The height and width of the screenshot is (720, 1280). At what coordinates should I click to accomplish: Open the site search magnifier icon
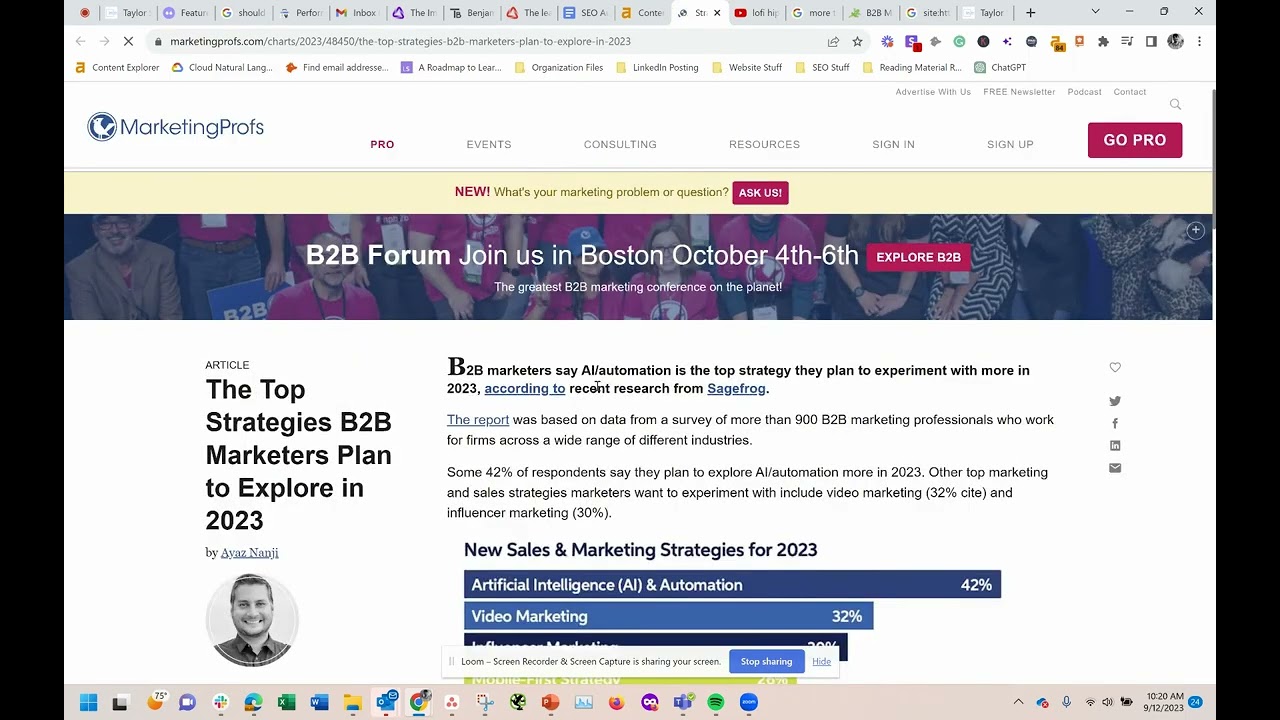[1175, 105]
